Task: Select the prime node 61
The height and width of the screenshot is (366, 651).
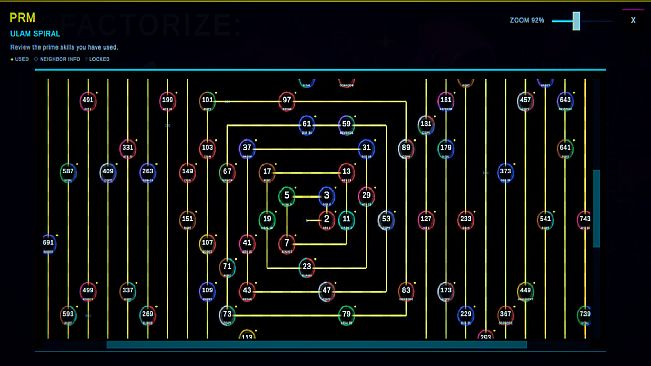Action: tap(306, 125)
